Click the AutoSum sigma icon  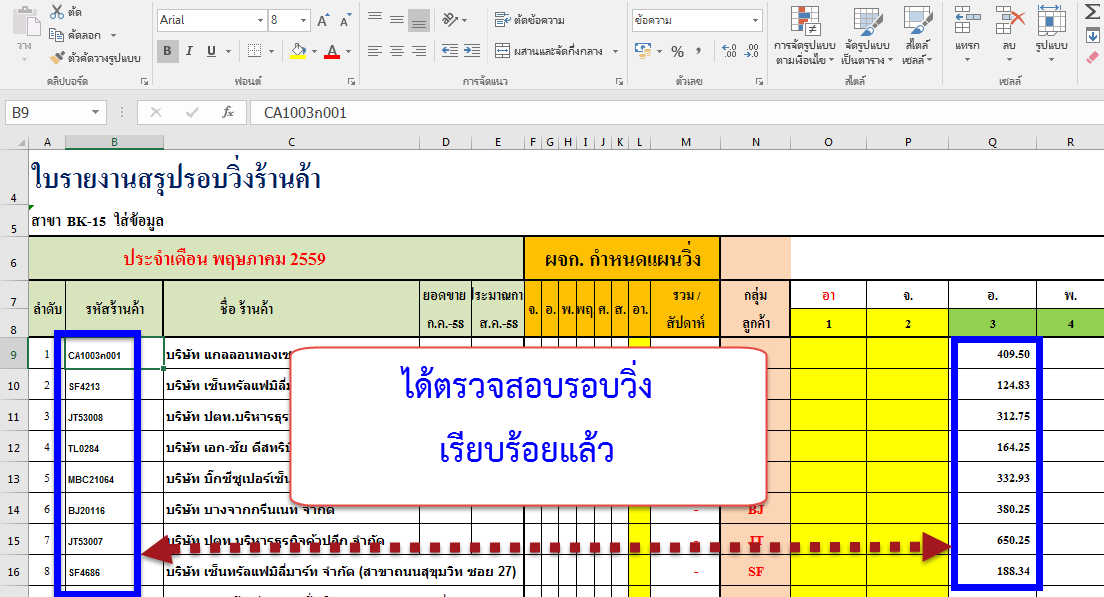click(x=1092, y=11)
